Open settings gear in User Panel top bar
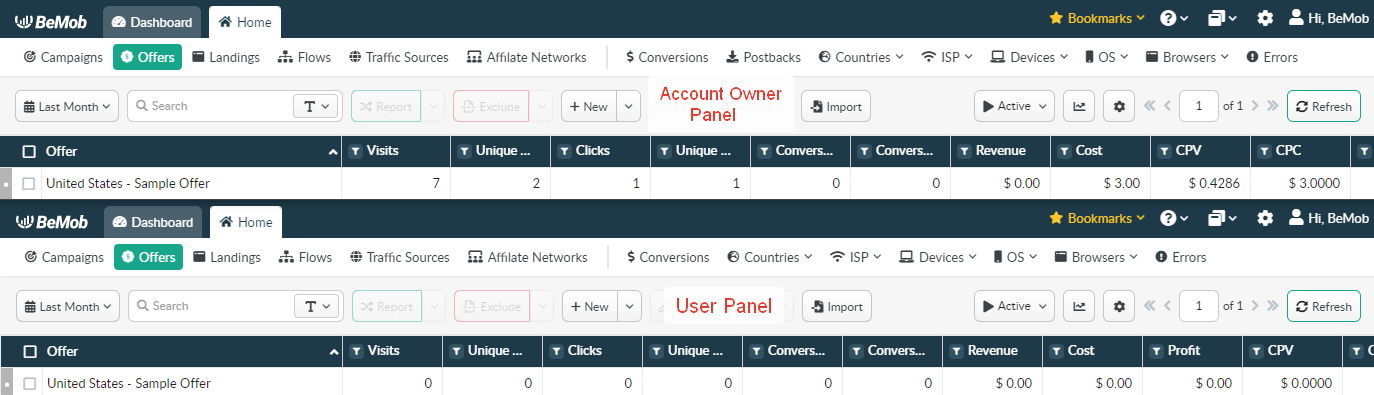This screenshot has width=1374, height=395. (1265, 218)
